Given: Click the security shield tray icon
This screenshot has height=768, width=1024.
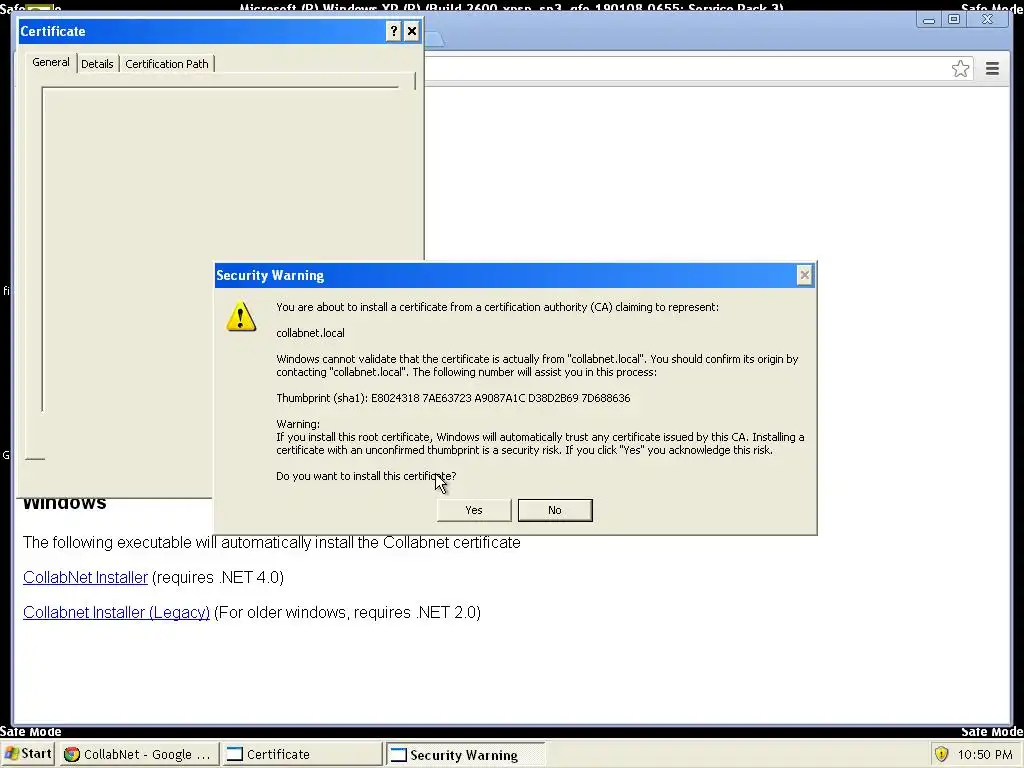Looking at the screenshot, I should point(941,754).
